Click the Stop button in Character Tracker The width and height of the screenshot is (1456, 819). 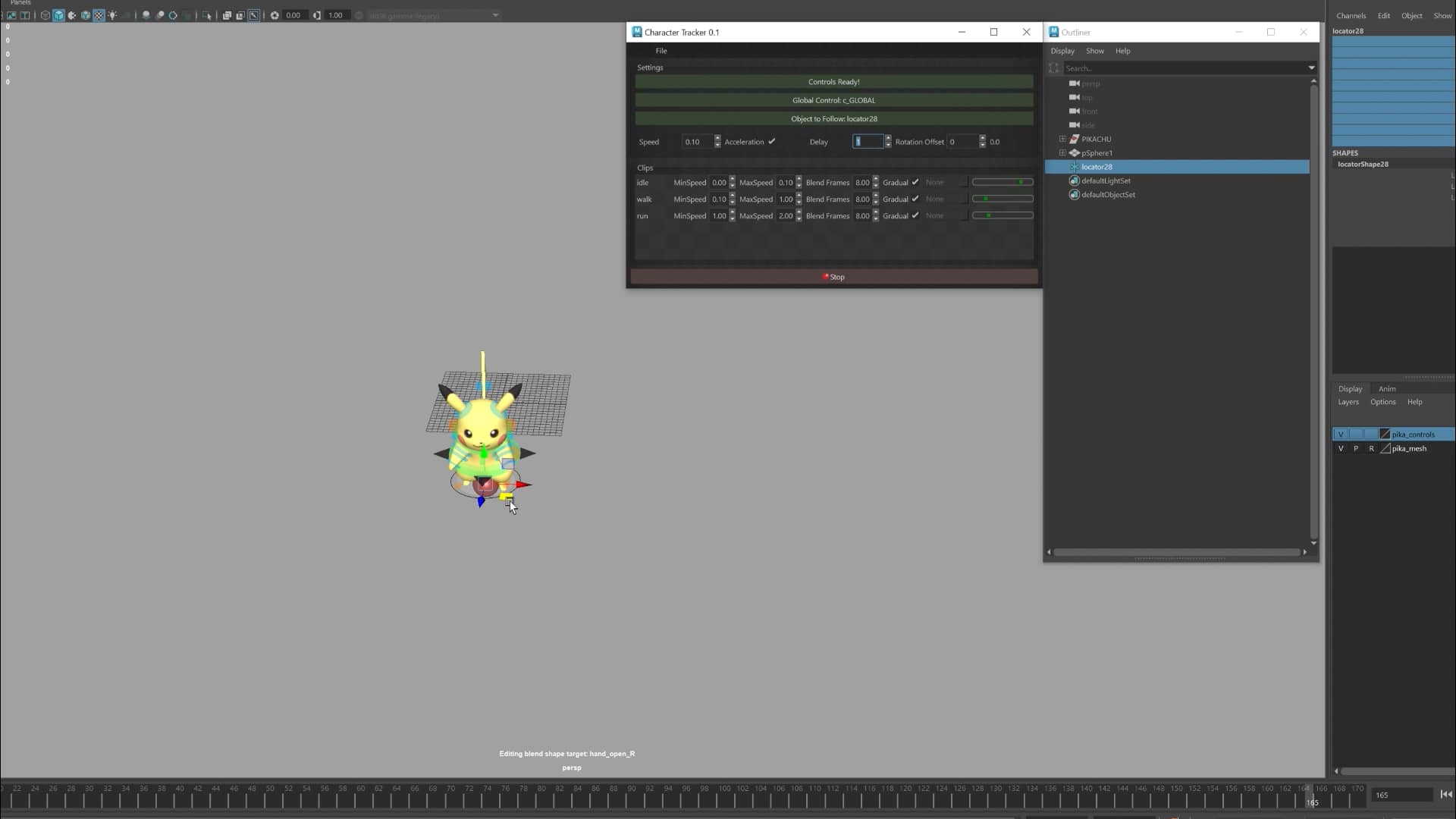(833, 277)
